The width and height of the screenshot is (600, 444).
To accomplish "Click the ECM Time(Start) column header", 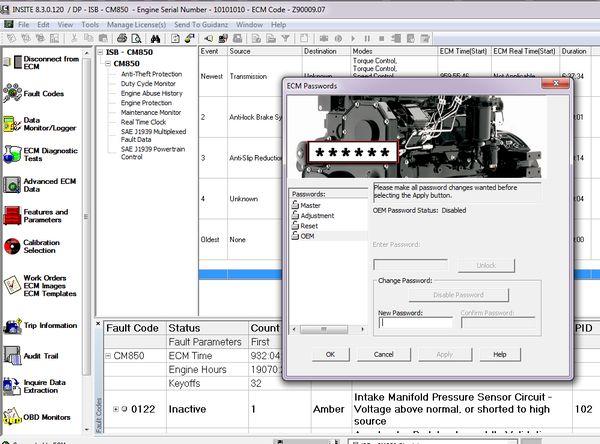I will point(464,51).
